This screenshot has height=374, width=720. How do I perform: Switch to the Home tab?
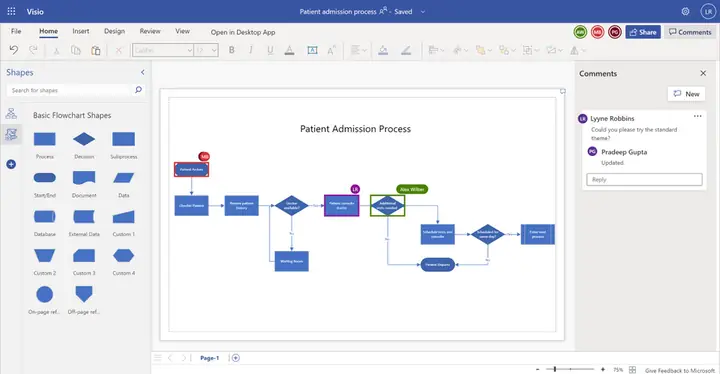(48, 31)
